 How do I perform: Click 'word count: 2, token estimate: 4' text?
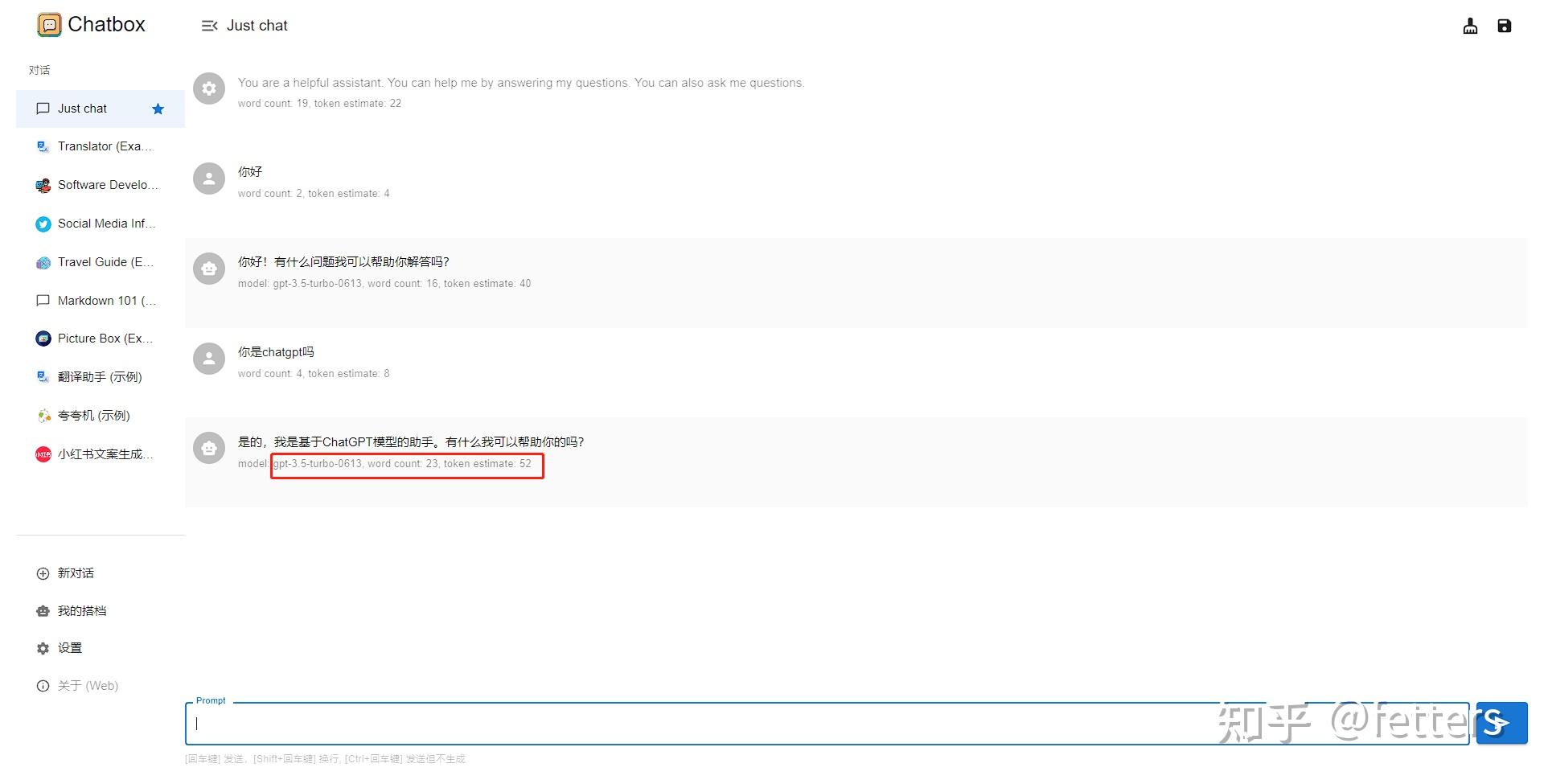click(314, 194)
